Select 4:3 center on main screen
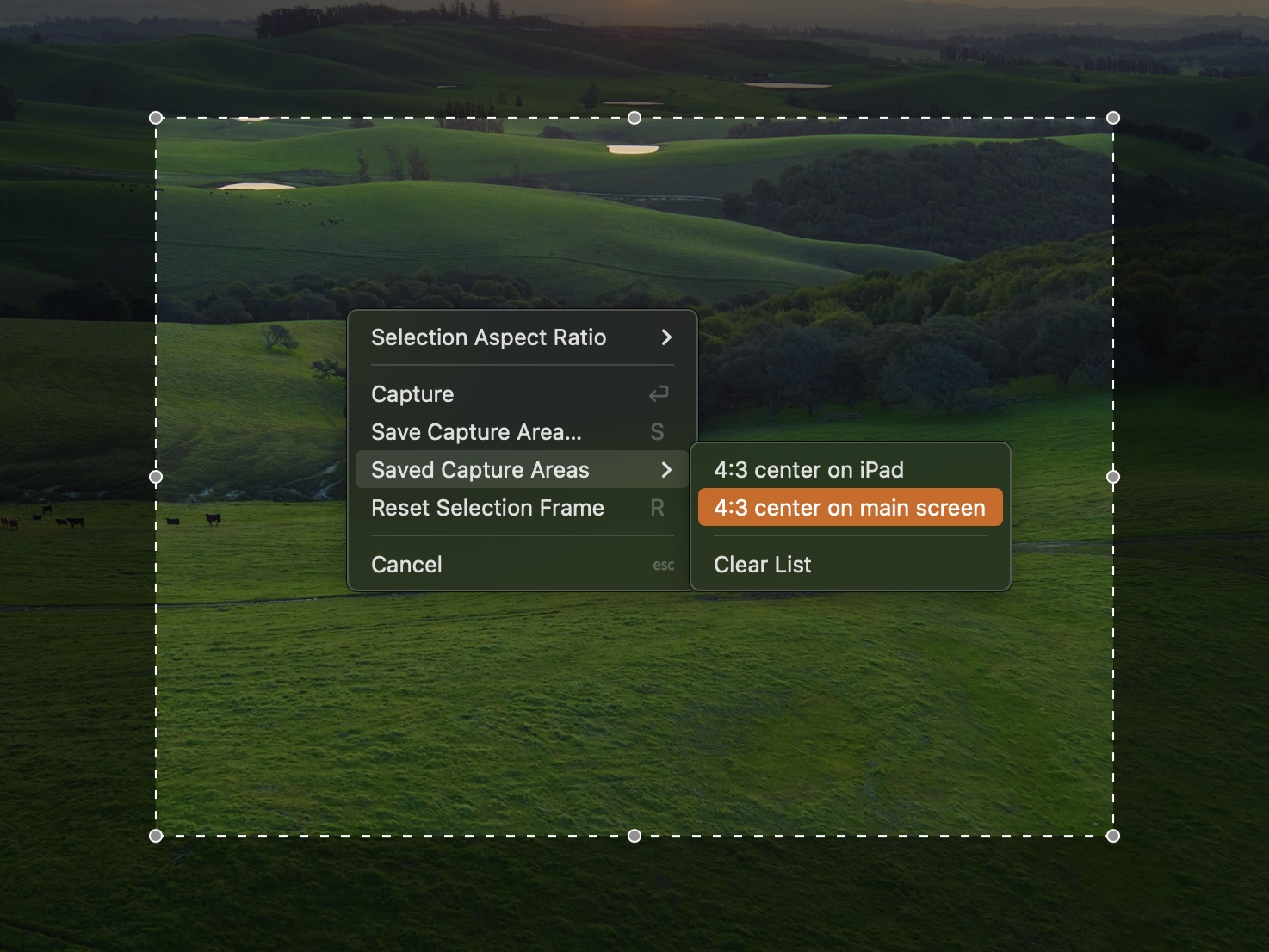The height and width of the screenshot is (952, 1269). (x=851, y=508)
